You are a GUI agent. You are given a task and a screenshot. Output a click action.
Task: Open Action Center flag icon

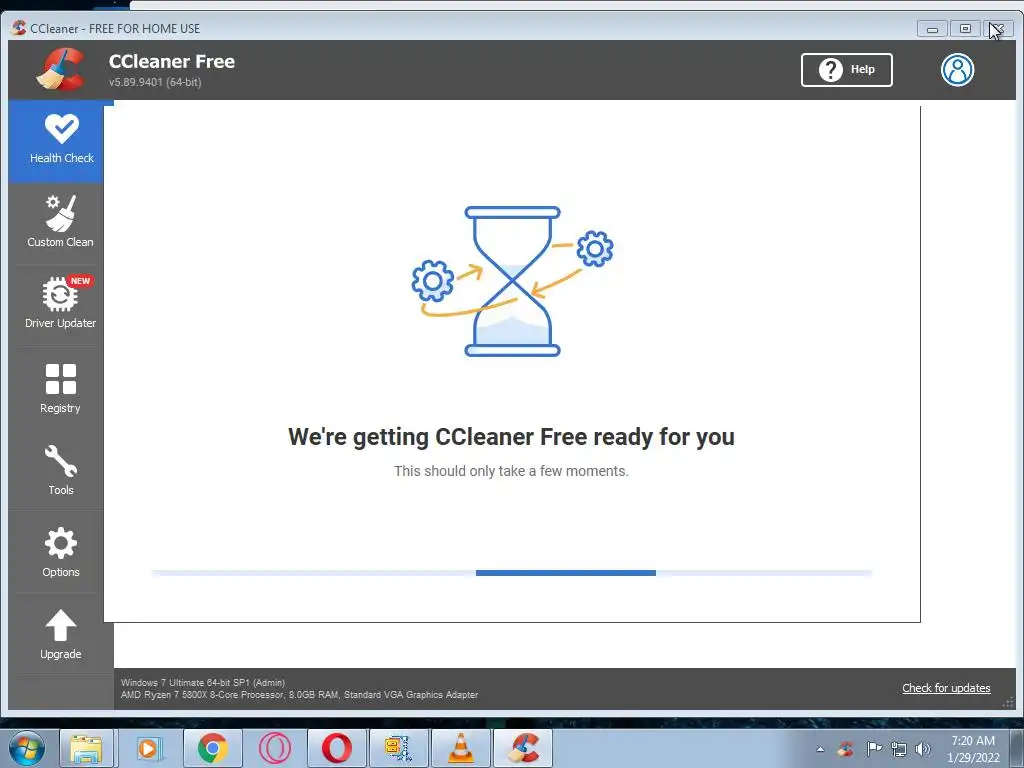(874, 749)
